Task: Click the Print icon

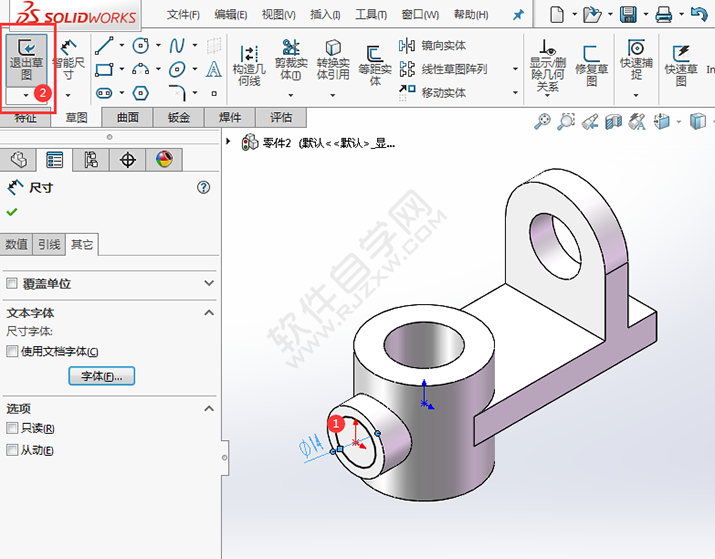Action: click(663, 15)
